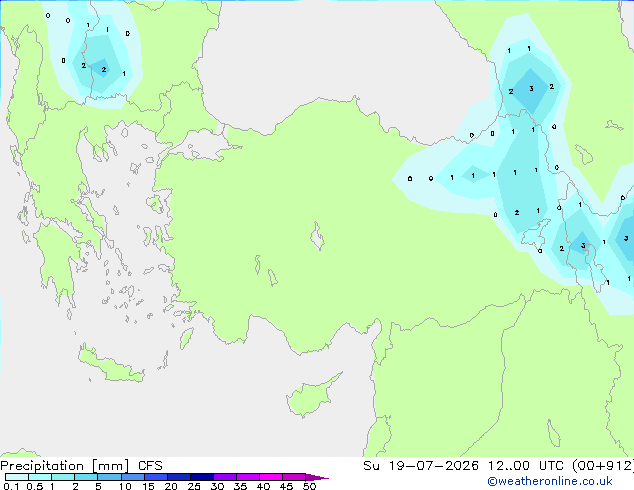
Task: Click the "50" legend scale label
Action: click(x=309, y=486)
